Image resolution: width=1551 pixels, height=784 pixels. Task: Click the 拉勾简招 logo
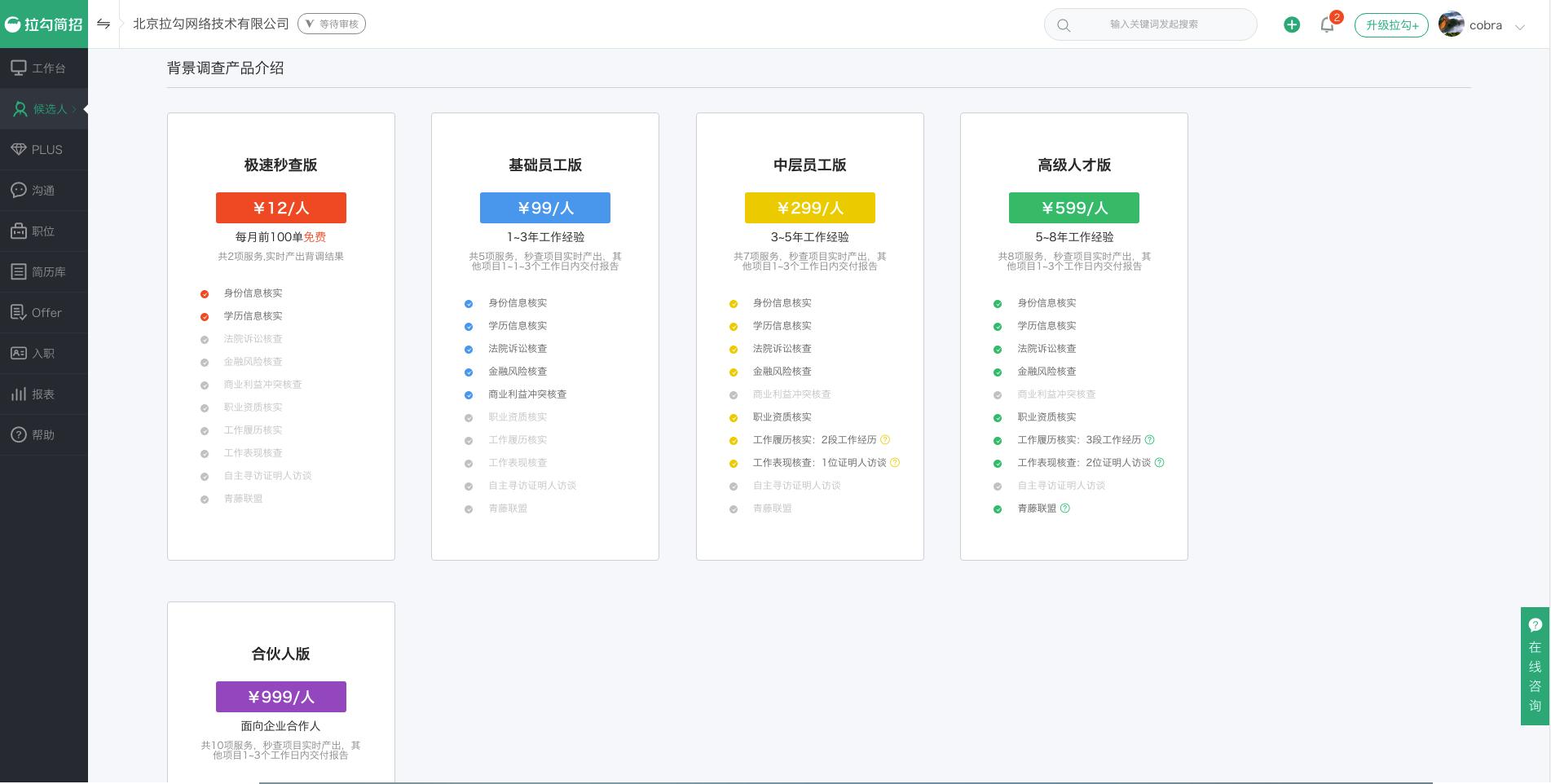pos(44,24)
